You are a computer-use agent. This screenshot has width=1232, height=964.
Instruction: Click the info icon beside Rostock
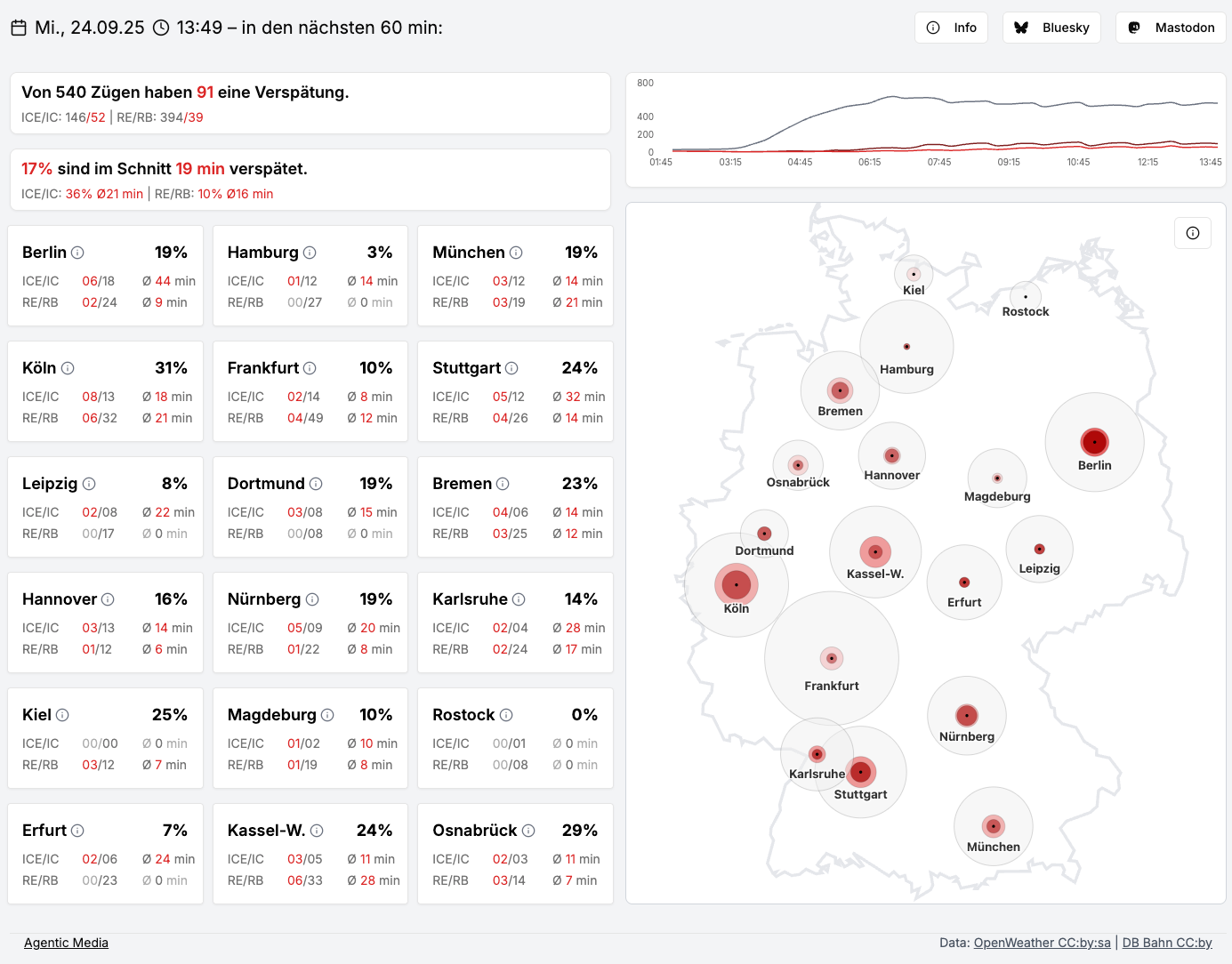pos(506,715)
